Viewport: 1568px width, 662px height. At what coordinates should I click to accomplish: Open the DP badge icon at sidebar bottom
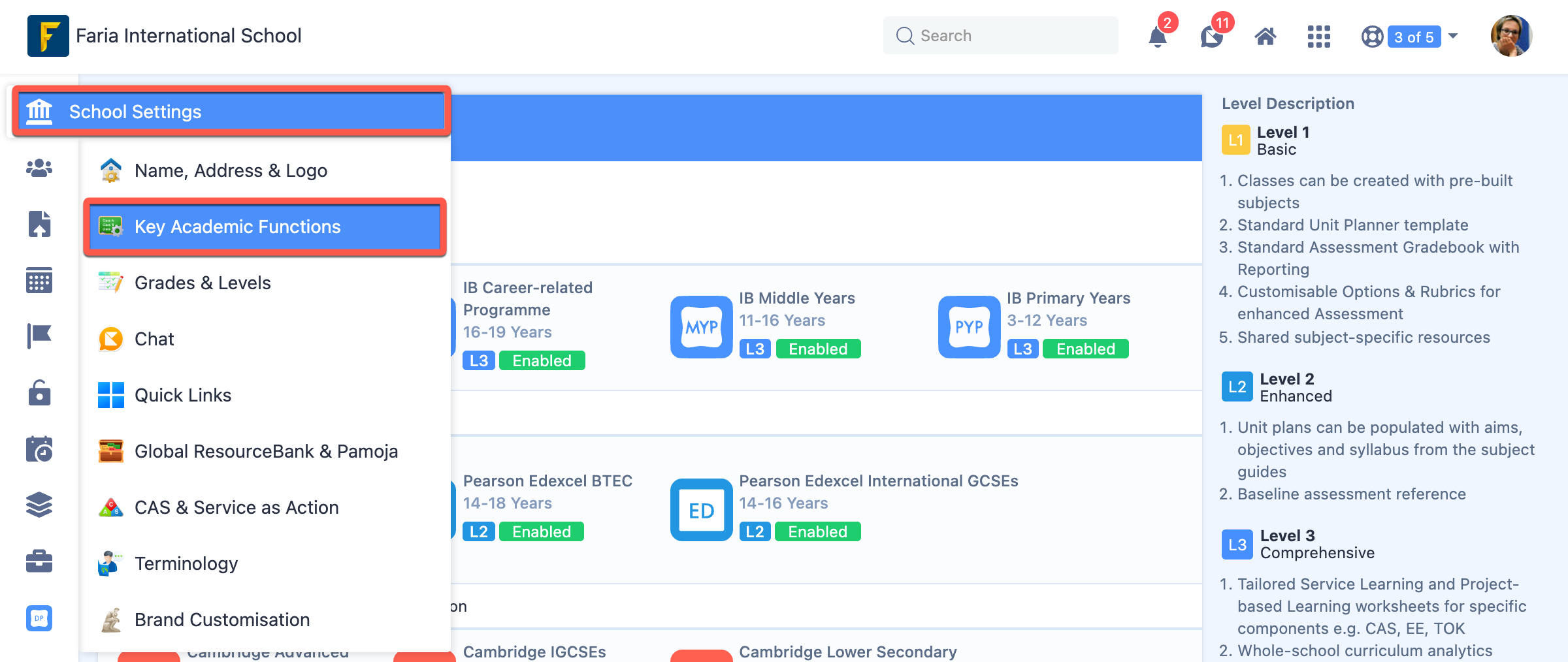pos(39,618)
